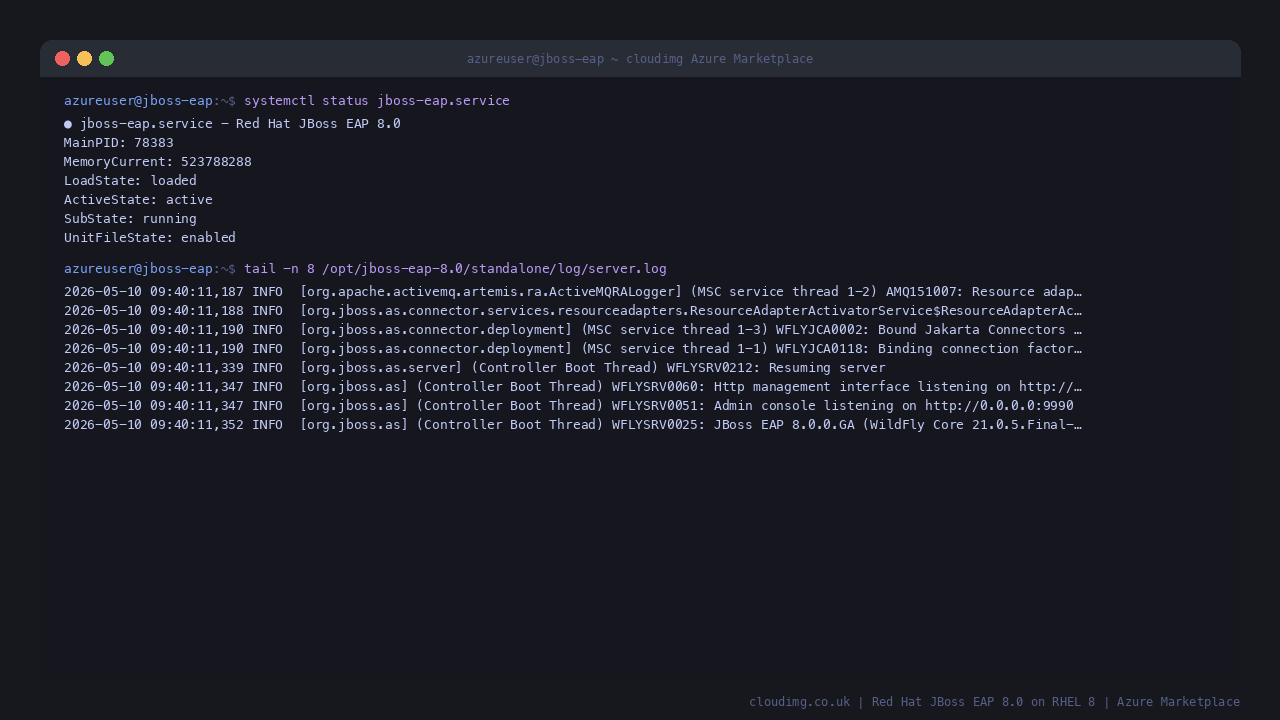This screenshot has height=720, width=1280.
Task: Click the ActiveMQRALogger AMQ151007 log line
Action: [x=573, y=292]
